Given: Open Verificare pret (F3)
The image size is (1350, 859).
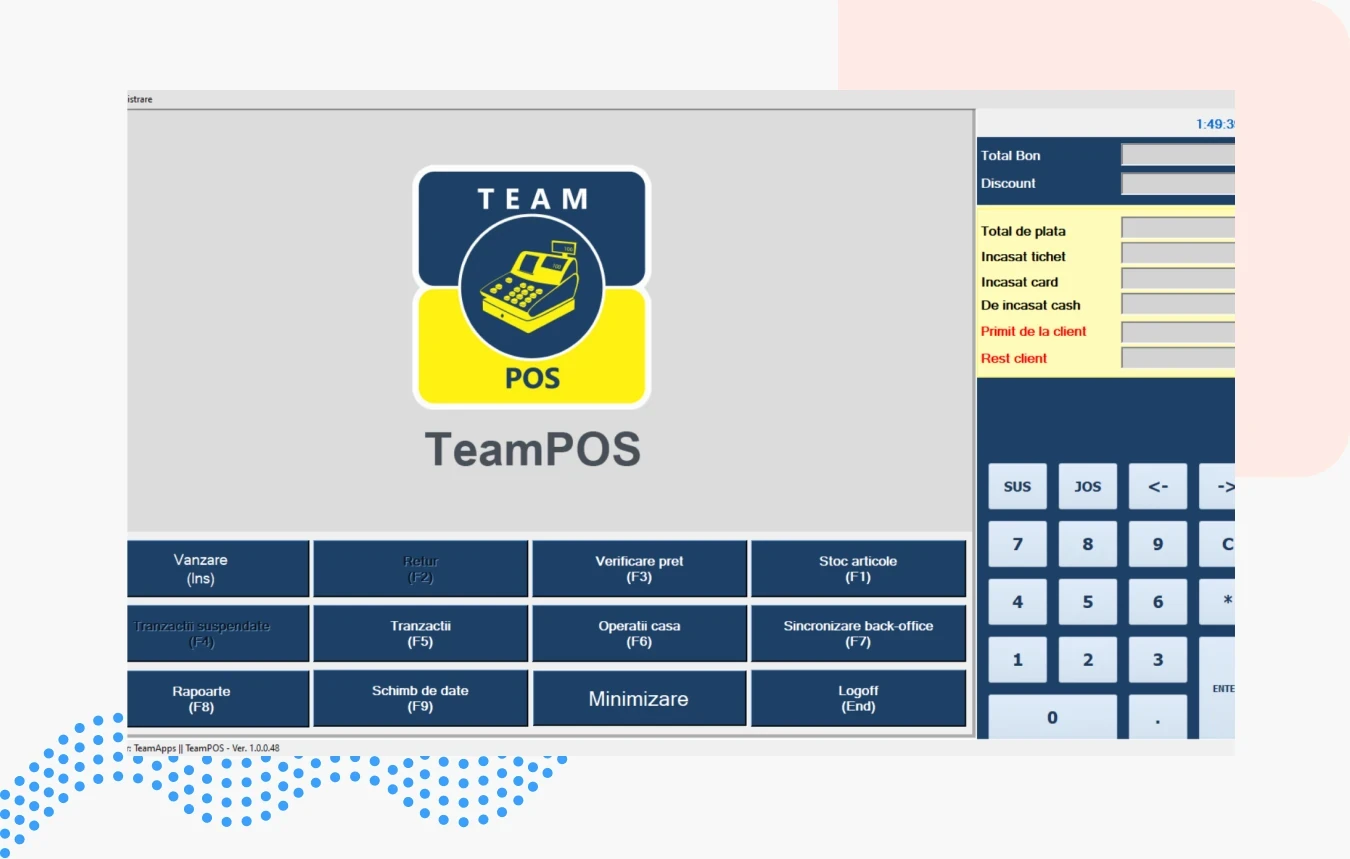Looking at the screenshot, I should point(639,569).
